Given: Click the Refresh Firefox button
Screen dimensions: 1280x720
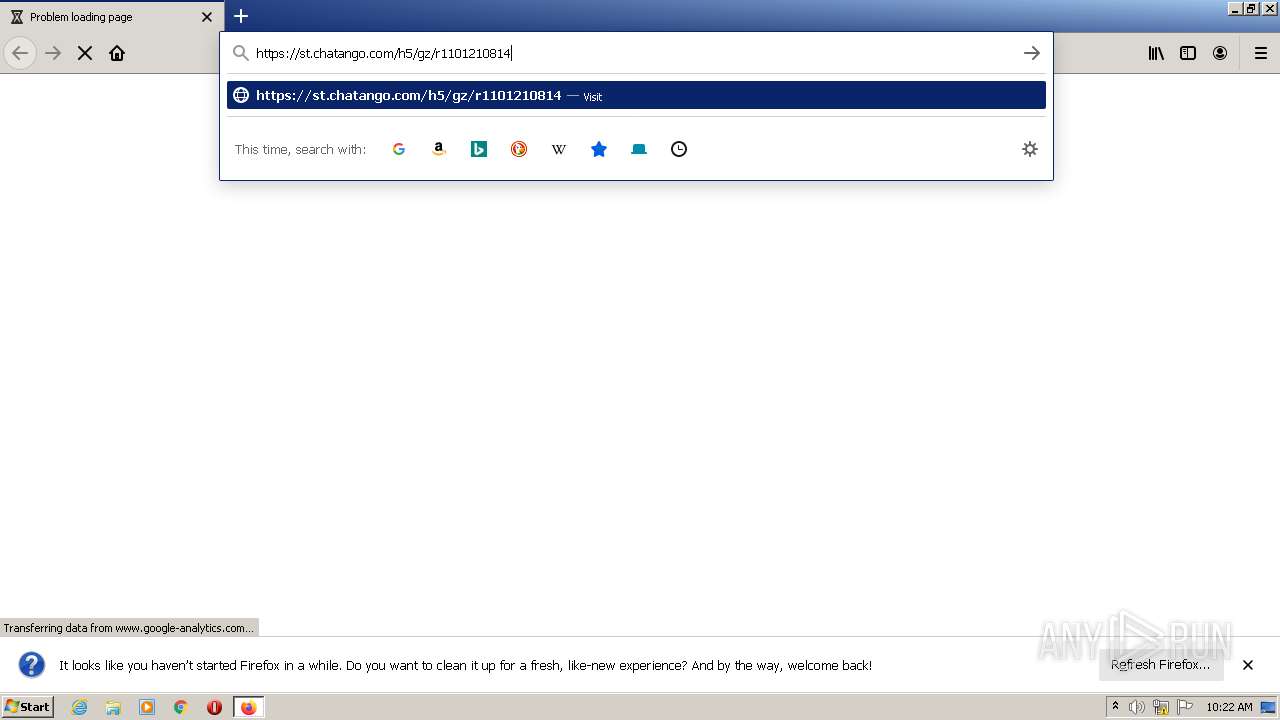Looking at the screenshot, I should click(1161, 665).
